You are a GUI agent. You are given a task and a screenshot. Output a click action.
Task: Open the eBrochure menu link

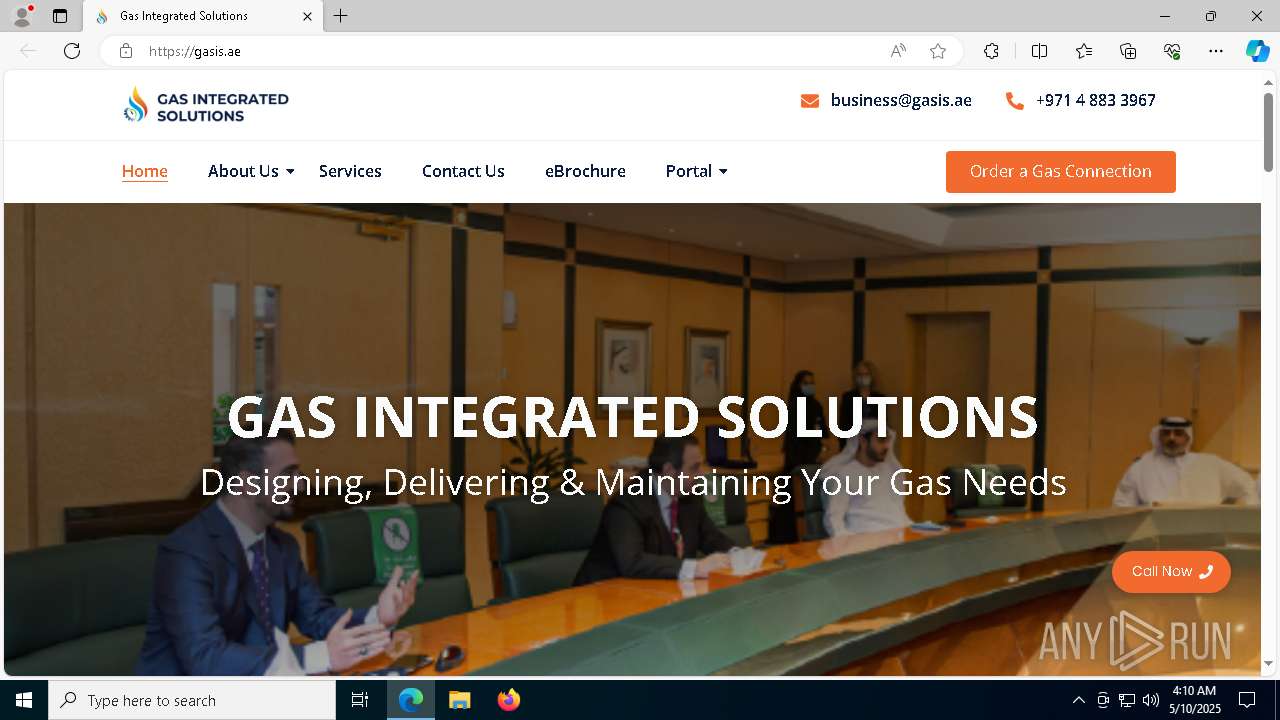tap(585, 171)
